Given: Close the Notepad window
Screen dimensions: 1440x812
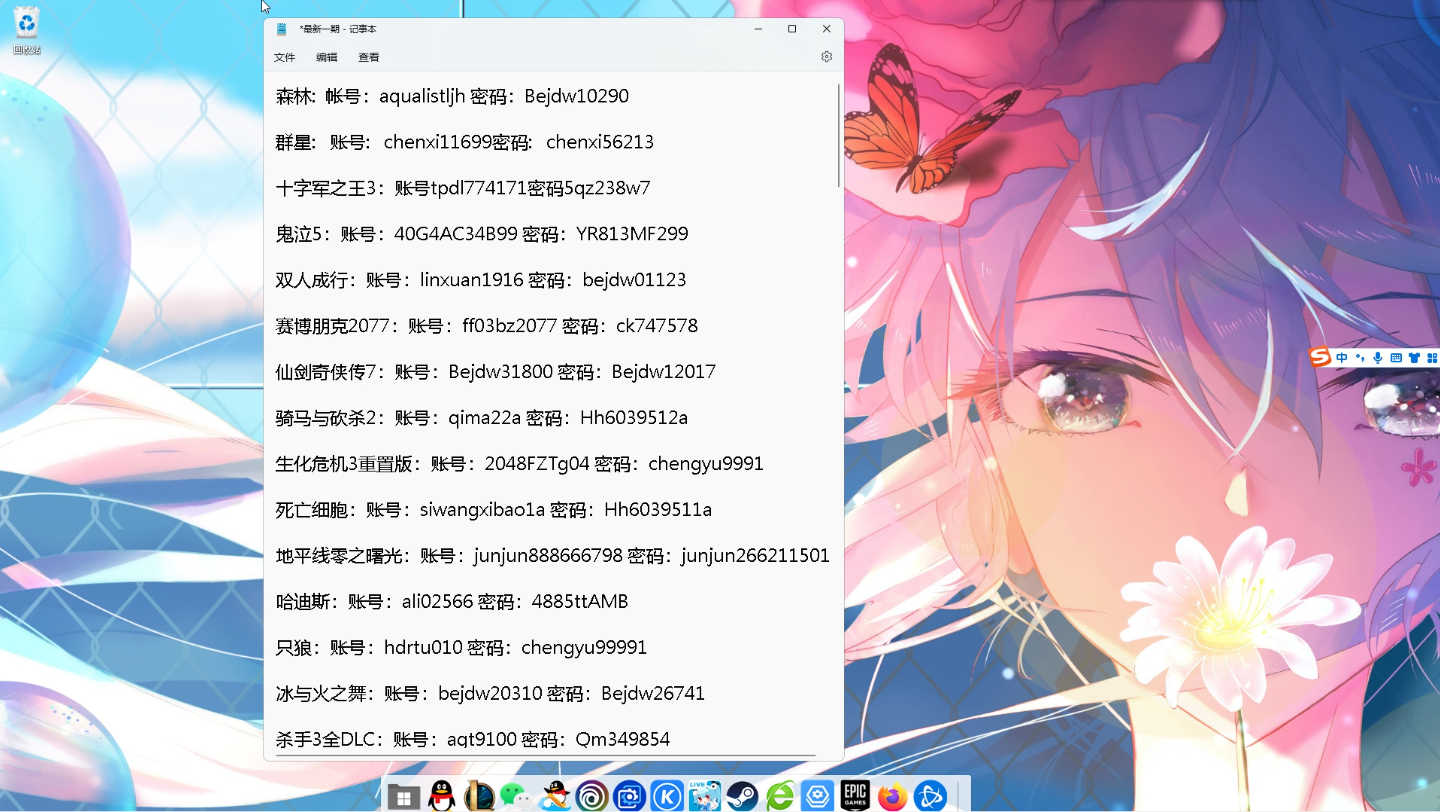Looking at the screenshot, I should pyautogui.click(x=827, y=29).
